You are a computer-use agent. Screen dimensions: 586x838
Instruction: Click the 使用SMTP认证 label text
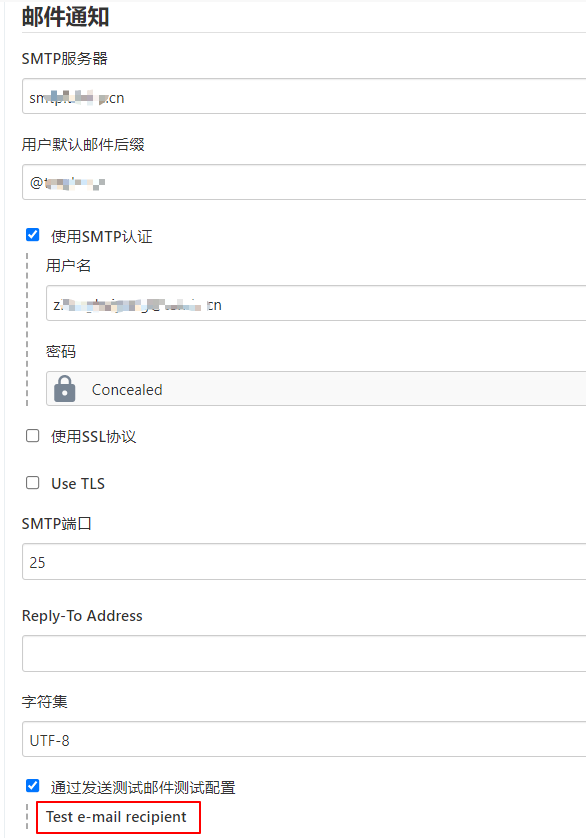pos(102,236)
